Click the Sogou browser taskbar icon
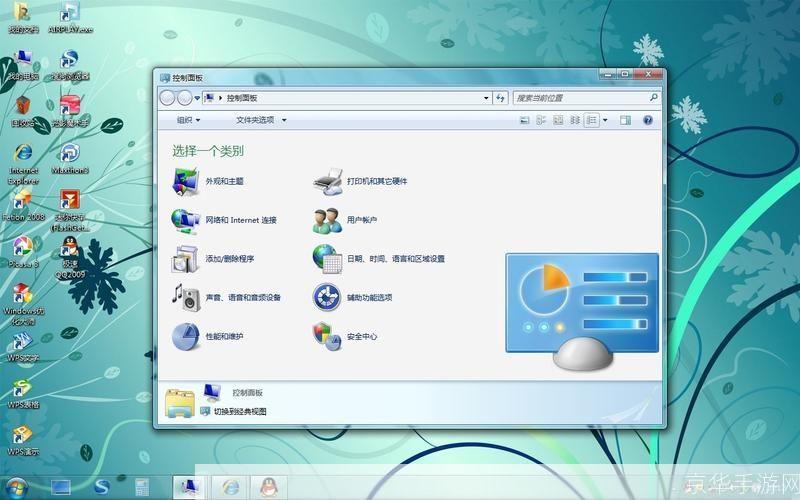The height and width of the screenshot is (500, 800). coord(102,487)
